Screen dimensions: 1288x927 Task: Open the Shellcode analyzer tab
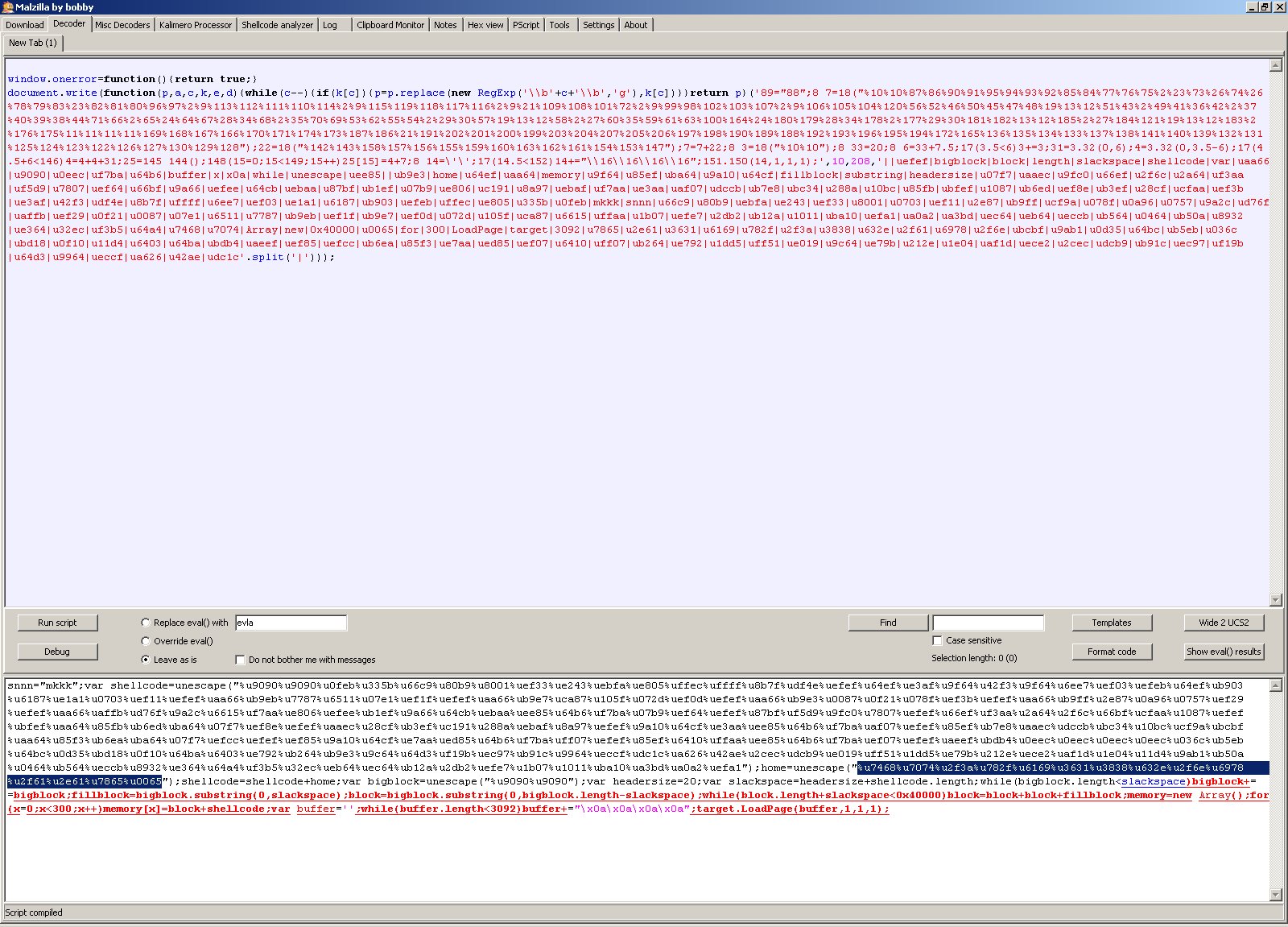[x=278, y=25]
